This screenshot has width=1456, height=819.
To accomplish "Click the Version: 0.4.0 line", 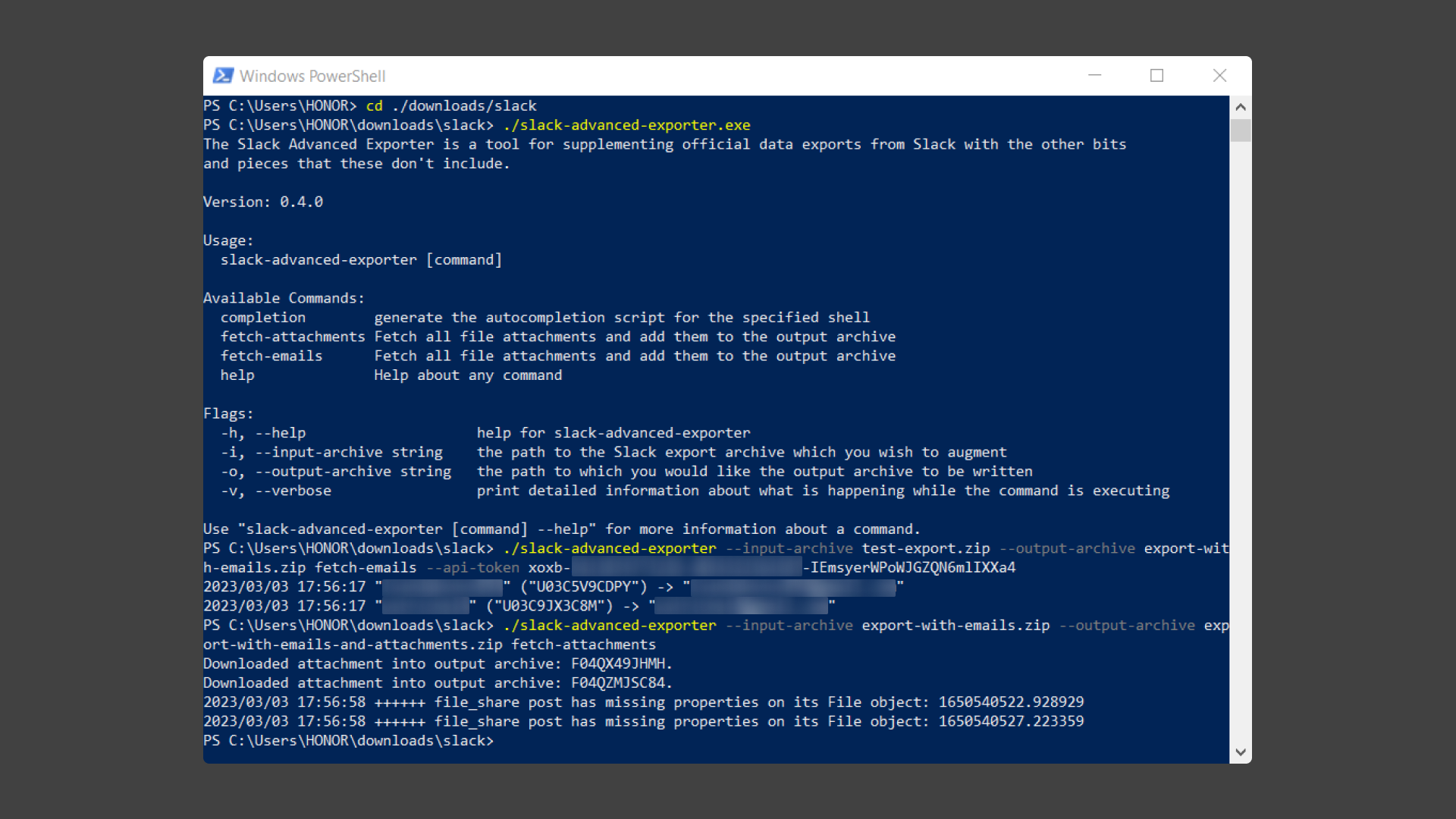I will click(x=263, y=202).
